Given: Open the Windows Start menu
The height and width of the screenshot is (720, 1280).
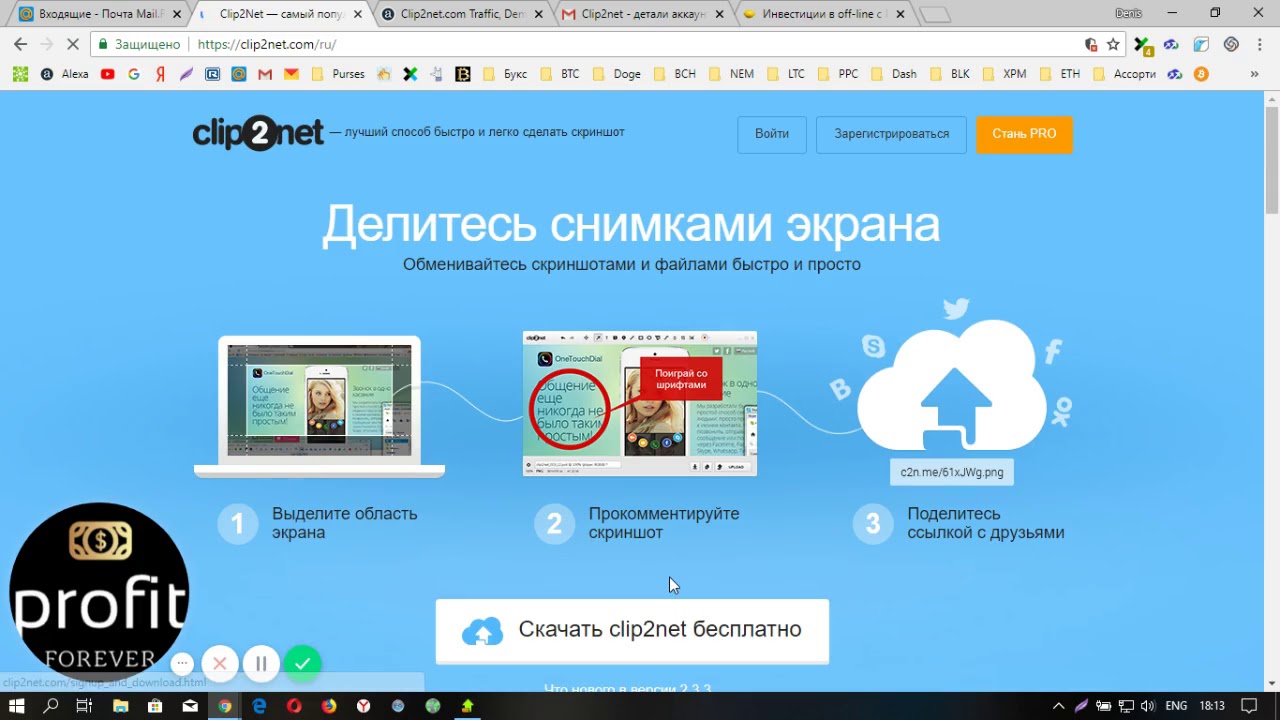Looking at the screenshot, I should point(17,706).
